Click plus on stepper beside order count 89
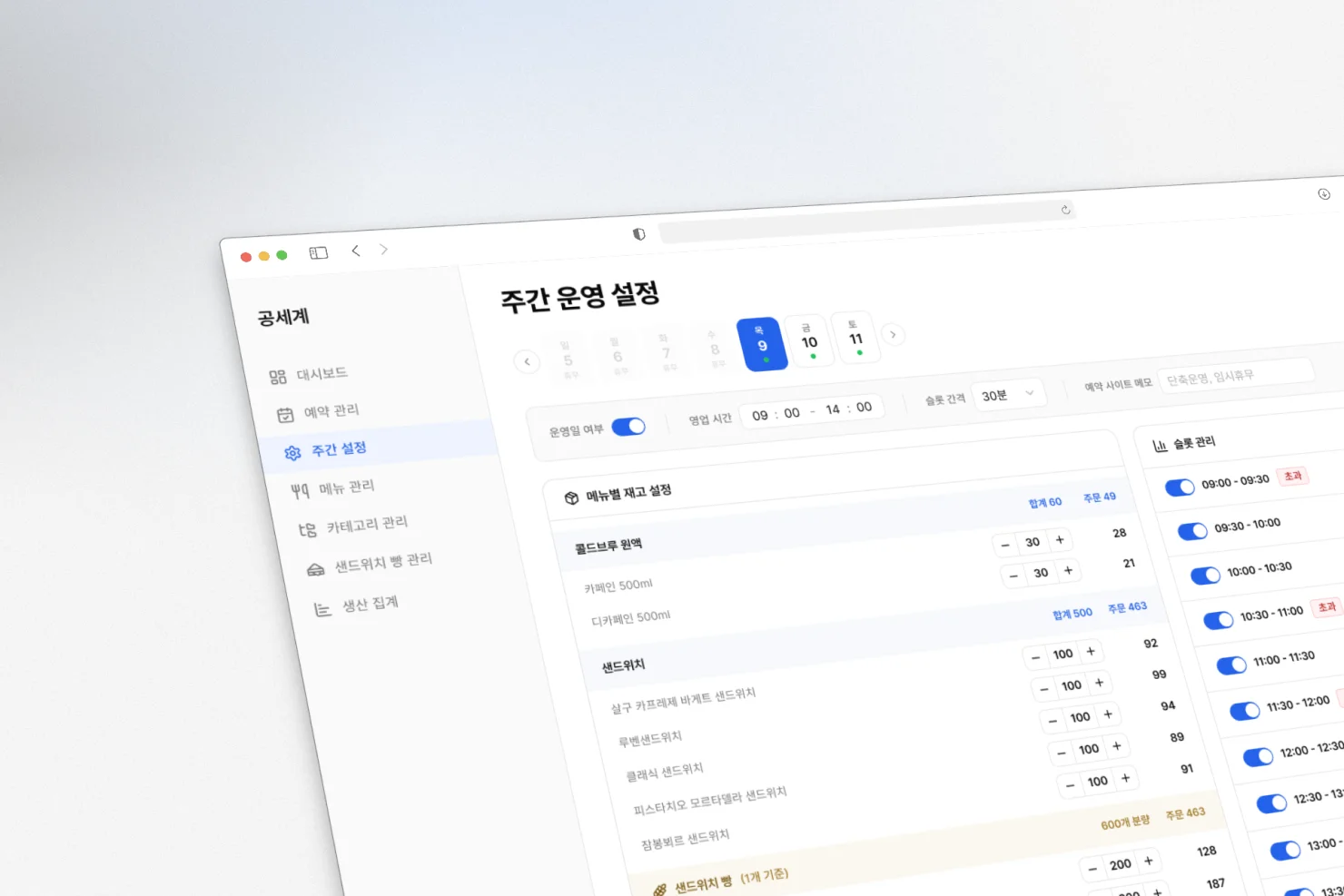1344x896 pixels. tap(1117, 746)
